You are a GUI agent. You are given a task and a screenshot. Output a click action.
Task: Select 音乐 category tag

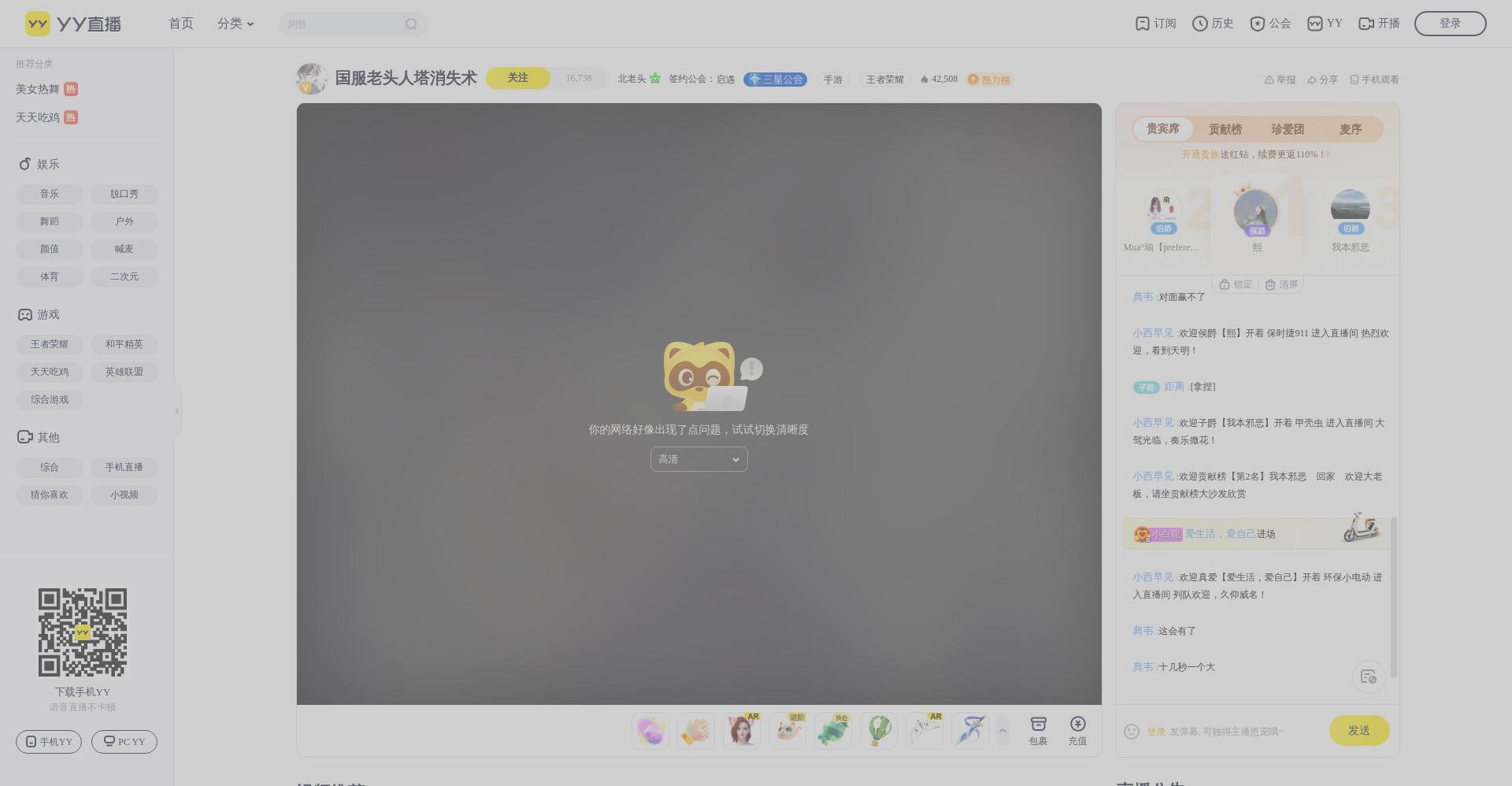pos(50,194)
